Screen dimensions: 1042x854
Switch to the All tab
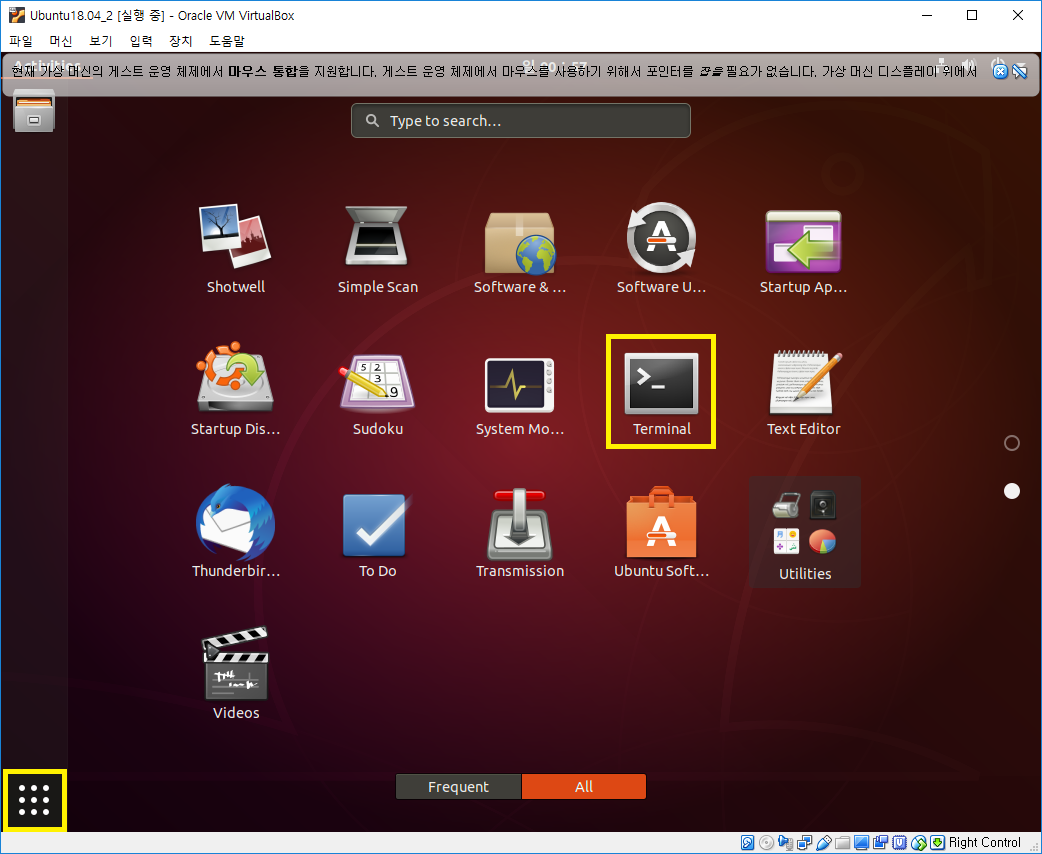pos(583,786)
